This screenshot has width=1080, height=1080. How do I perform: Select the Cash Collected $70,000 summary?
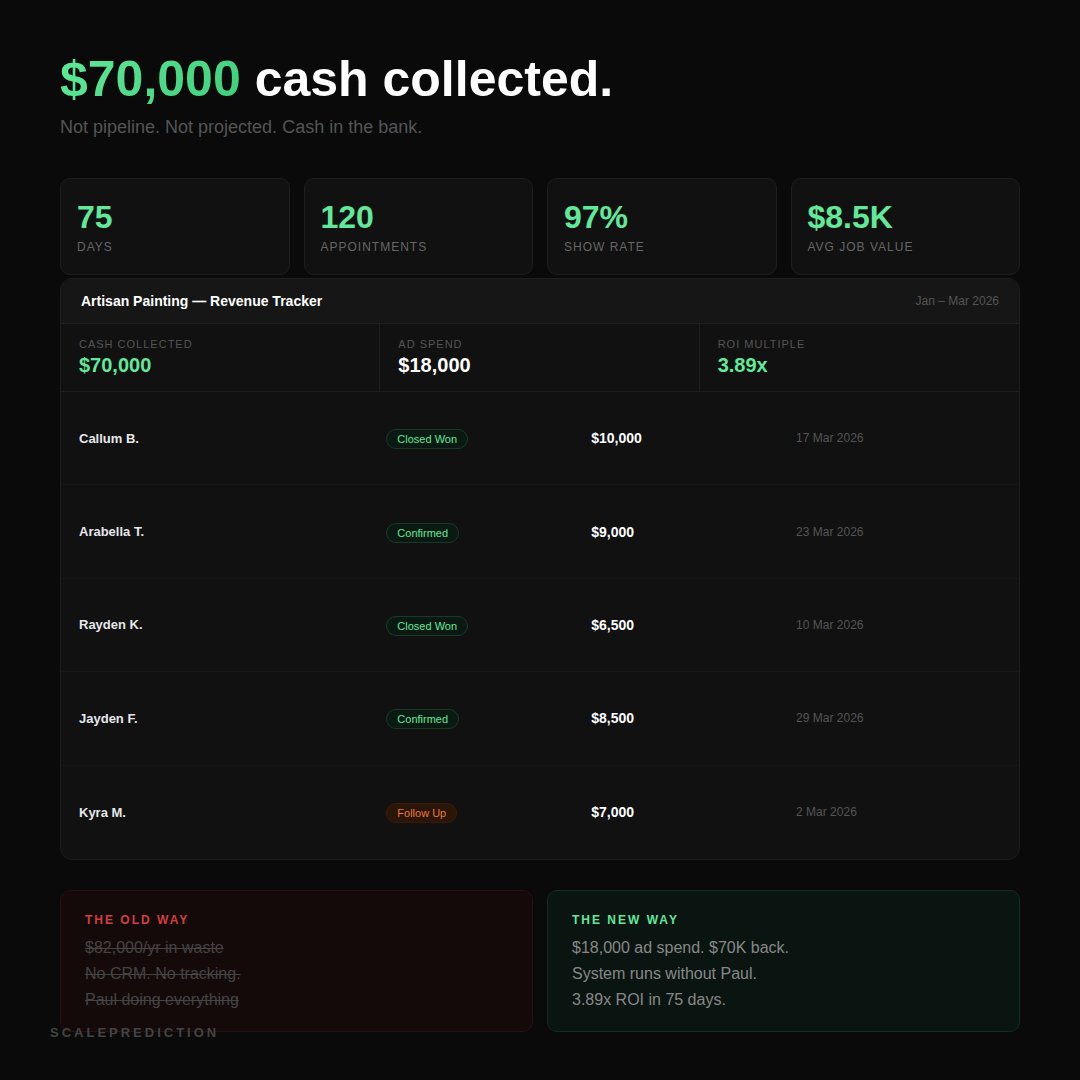219,356
